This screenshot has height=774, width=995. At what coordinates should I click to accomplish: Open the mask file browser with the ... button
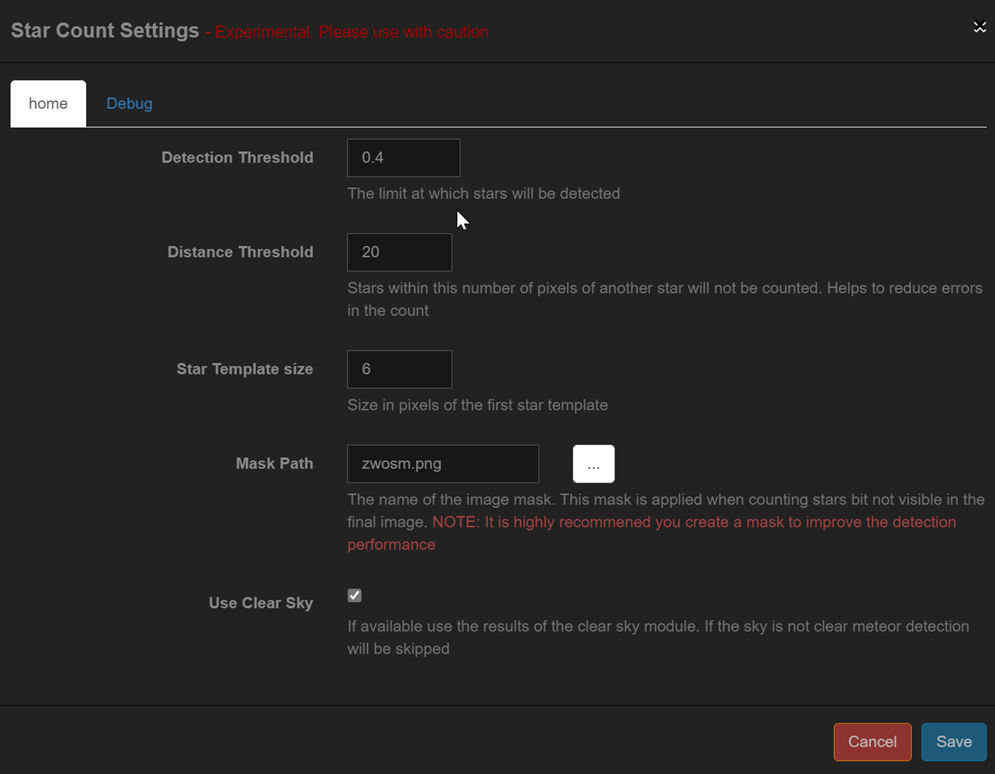593,463
